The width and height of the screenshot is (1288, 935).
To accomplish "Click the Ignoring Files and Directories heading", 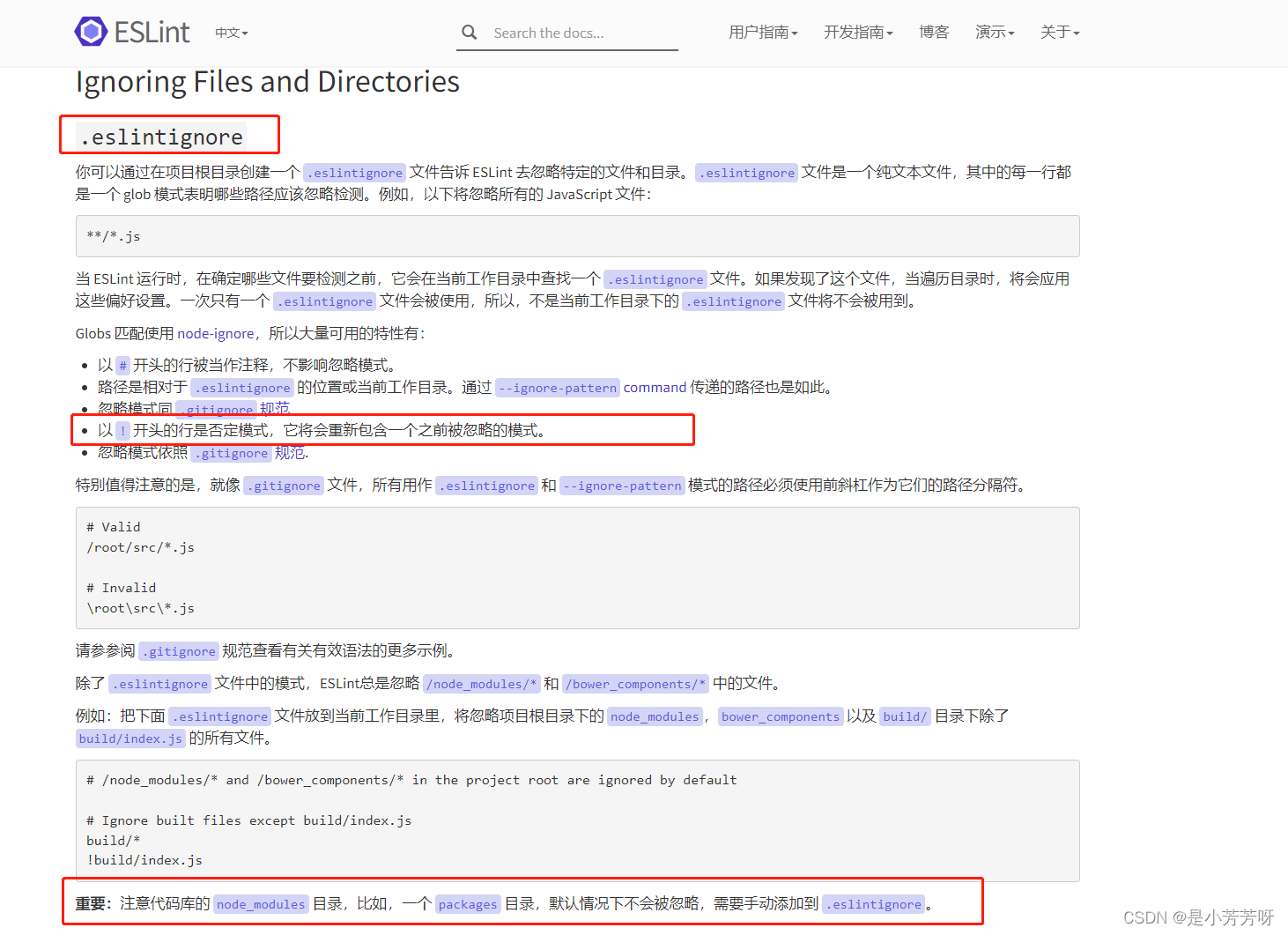I will pos(267,81).
